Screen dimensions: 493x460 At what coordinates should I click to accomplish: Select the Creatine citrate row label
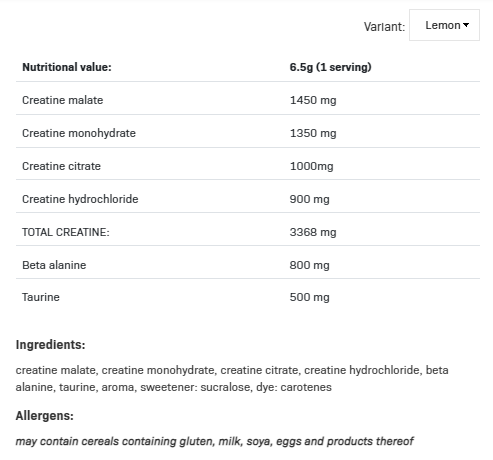click(61, 166)
